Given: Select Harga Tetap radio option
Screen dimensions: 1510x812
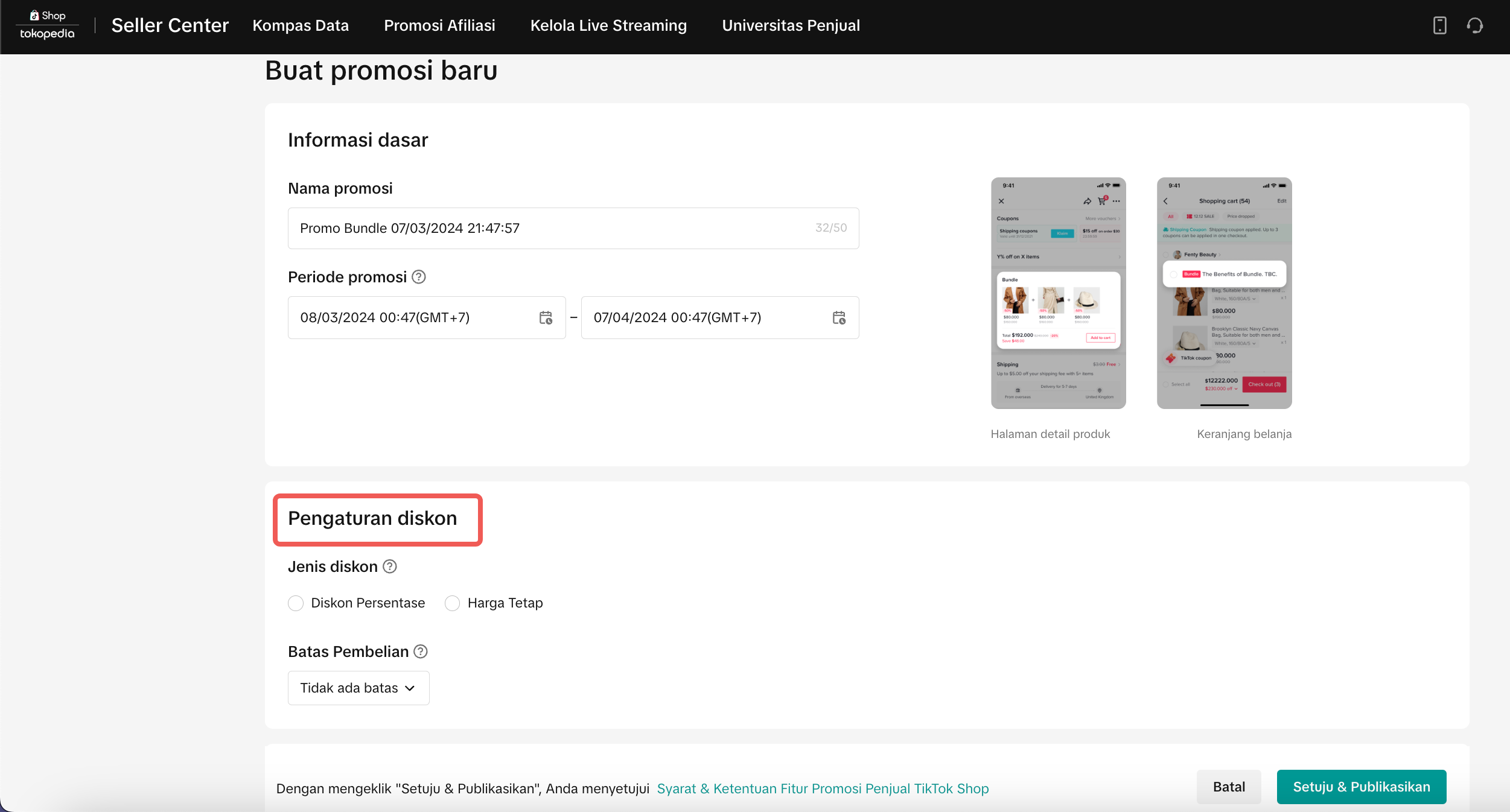Looking at the screenshot, I should pyautogui.click(x=452, y=603).
